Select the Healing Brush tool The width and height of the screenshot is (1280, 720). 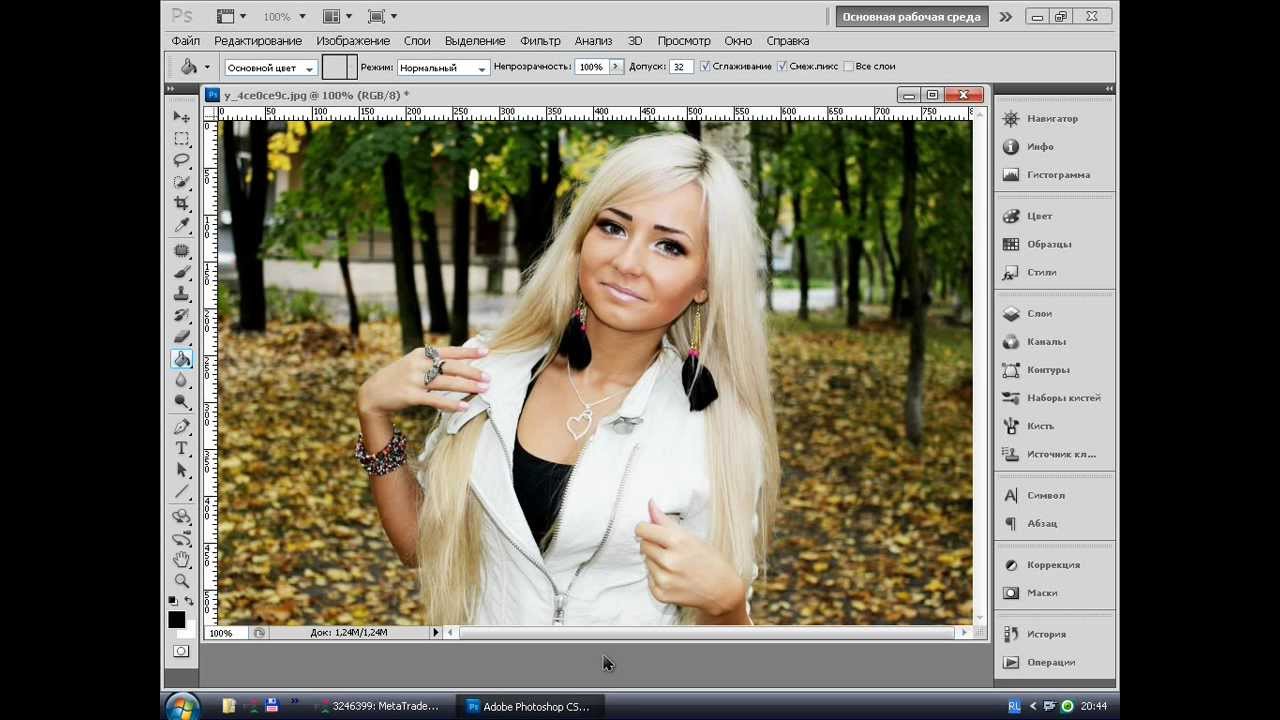coord(181,250)
